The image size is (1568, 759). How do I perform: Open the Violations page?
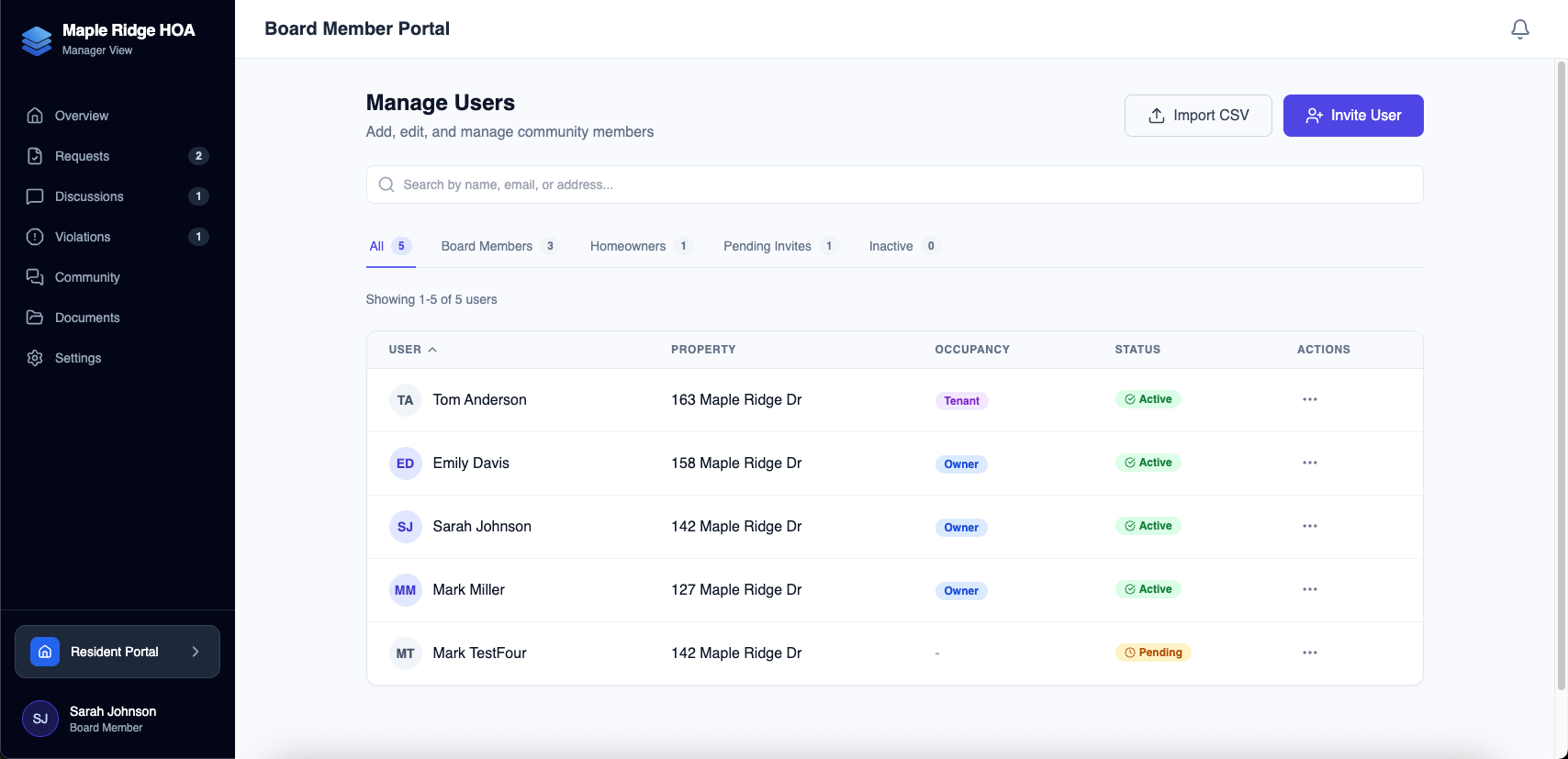118,237
